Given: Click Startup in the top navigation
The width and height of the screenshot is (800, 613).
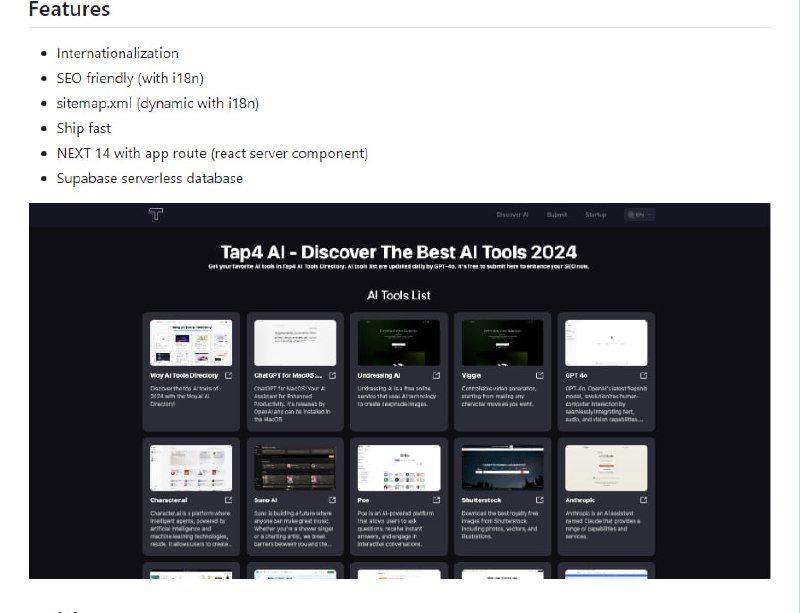Looking at the screenshot, I should [596, 214].
